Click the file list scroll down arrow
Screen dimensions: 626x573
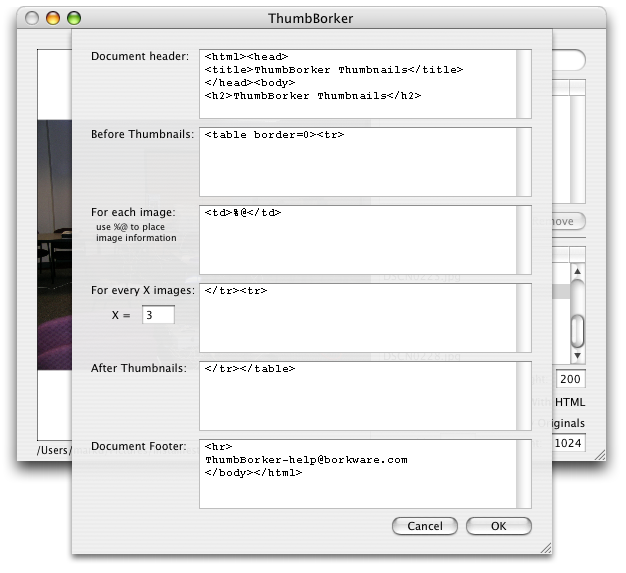coord(577,355)
